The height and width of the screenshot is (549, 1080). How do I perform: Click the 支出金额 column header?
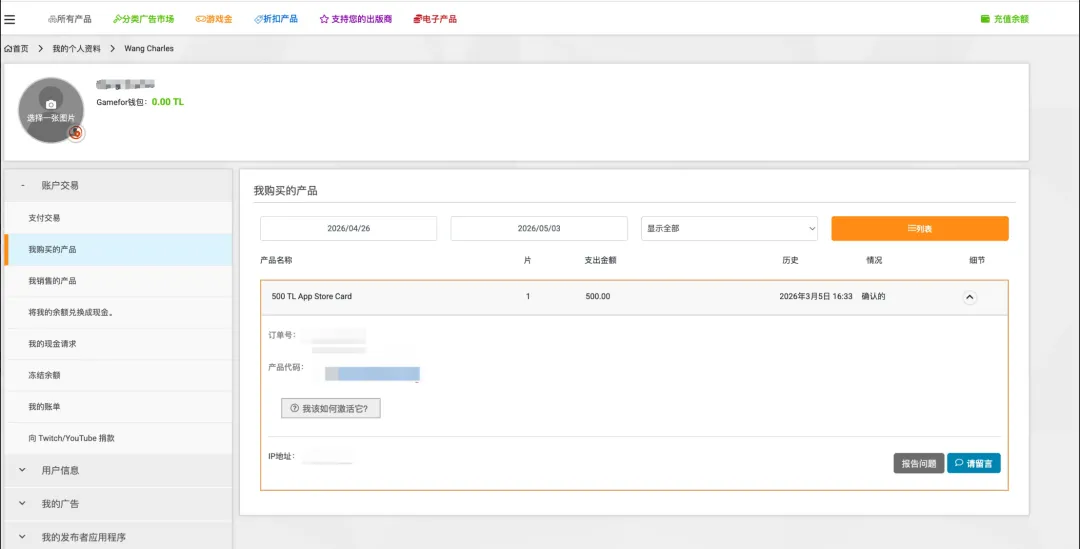click(600, 260)
